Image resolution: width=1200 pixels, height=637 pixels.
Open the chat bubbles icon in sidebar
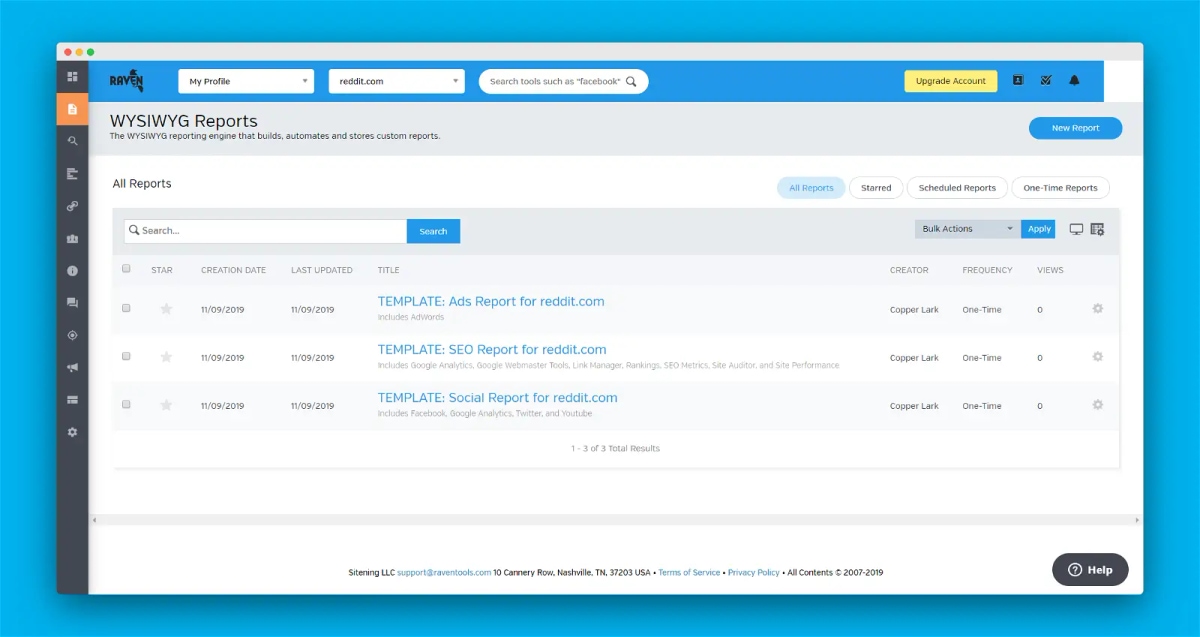point(72,303)
